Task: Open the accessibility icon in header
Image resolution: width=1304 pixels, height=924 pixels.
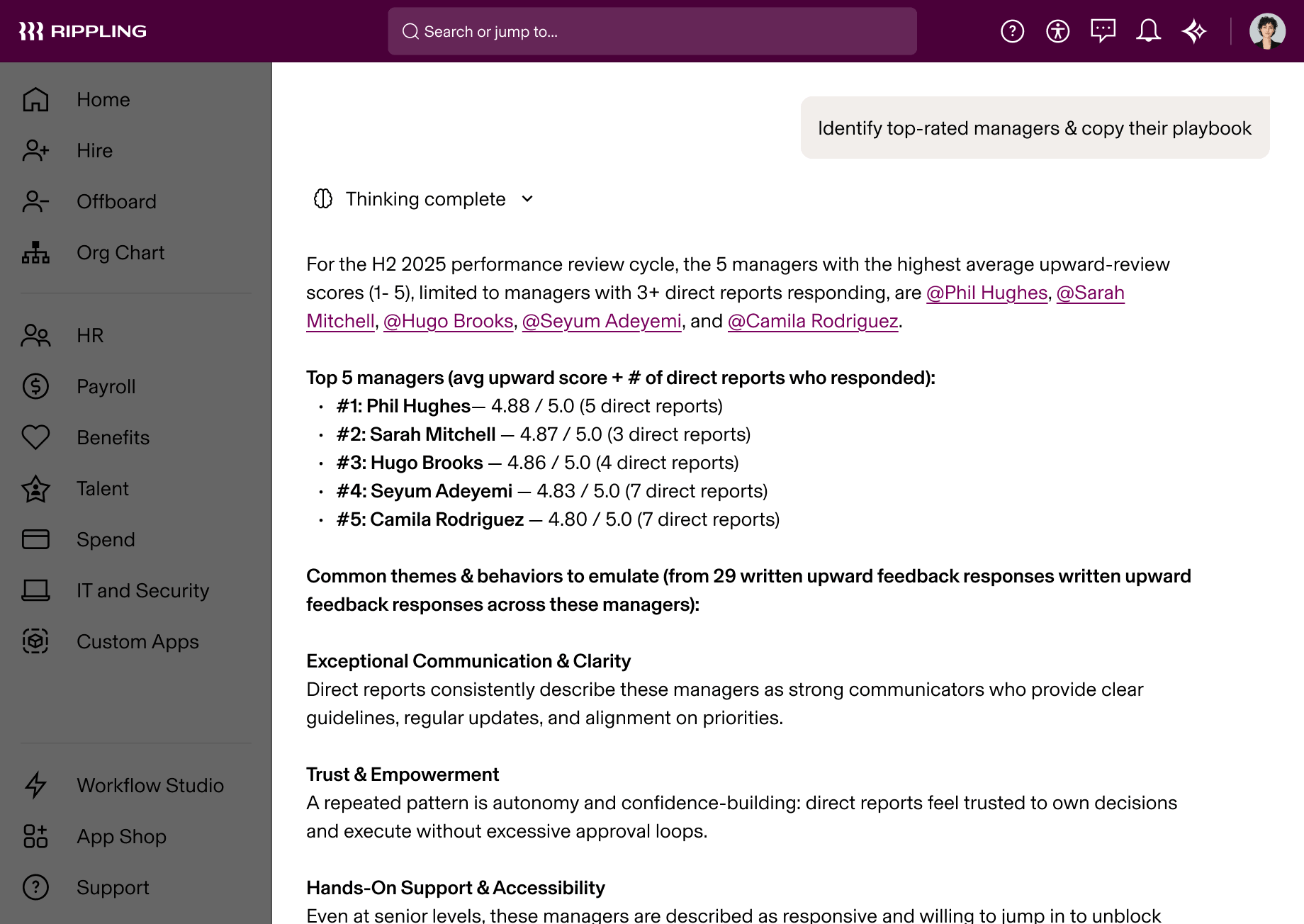Action: [x=1057, y=31]
